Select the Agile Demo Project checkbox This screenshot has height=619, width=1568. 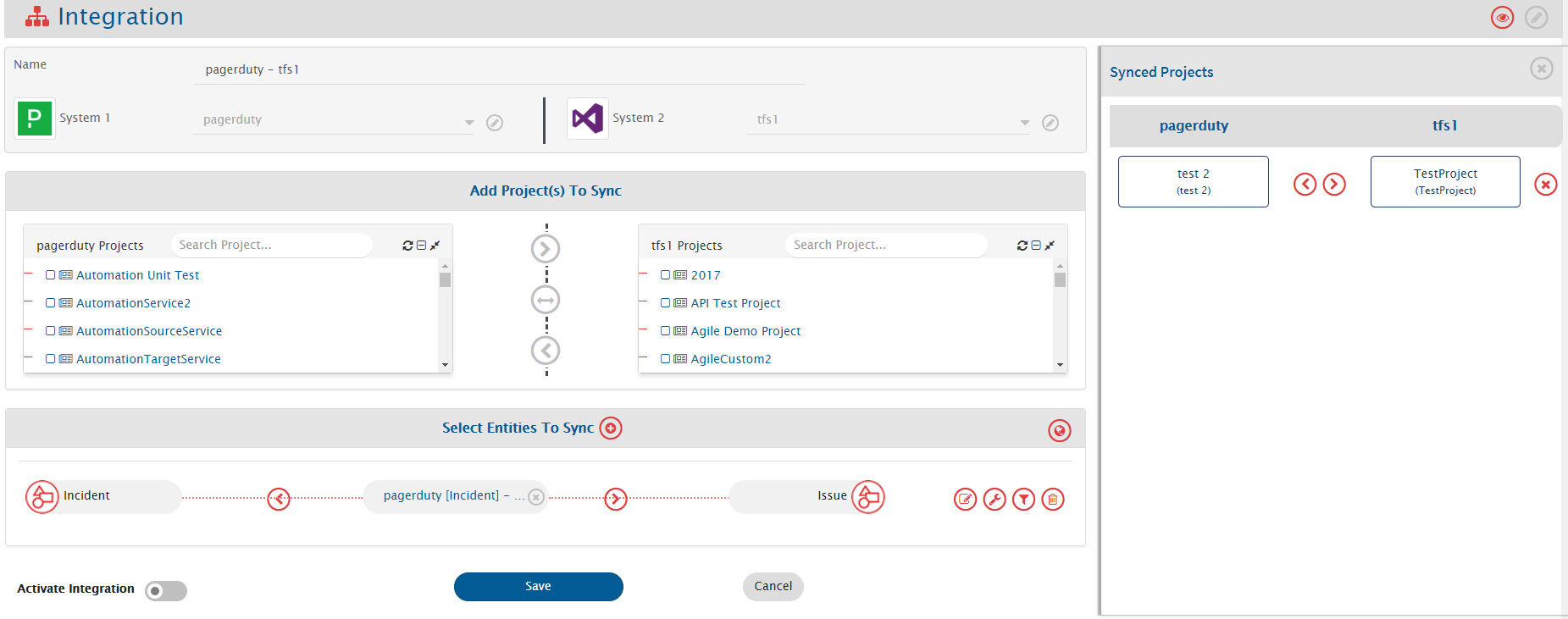(x=666, y=331)
